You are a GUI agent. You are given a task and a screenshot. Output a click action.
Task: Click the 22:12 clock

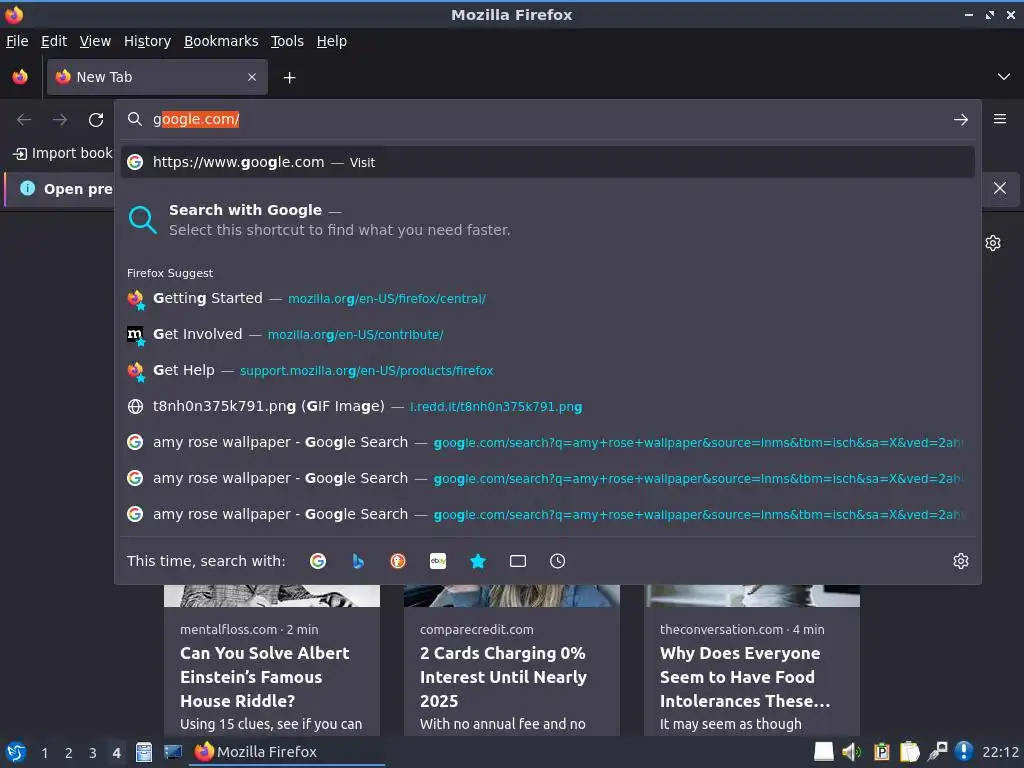click(1000, 752)
